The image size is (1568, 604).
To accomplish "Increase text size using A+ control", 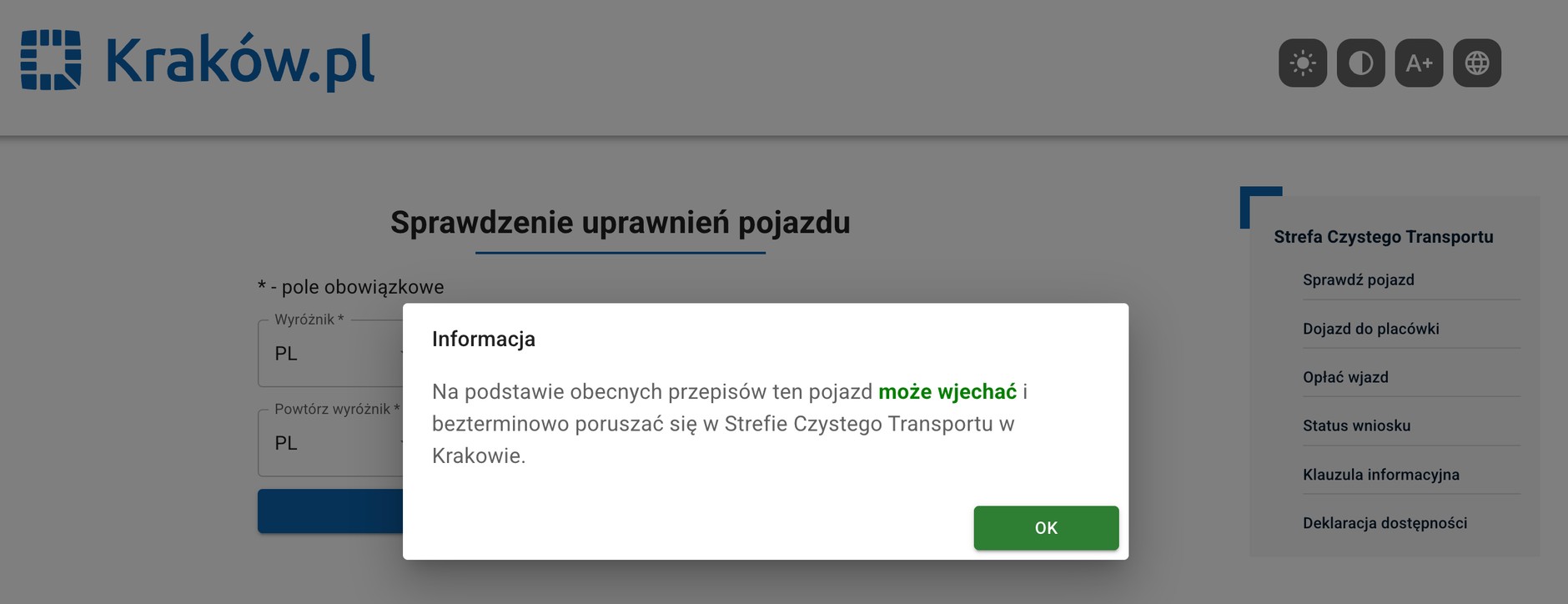I will click(x=1419, y=63).
